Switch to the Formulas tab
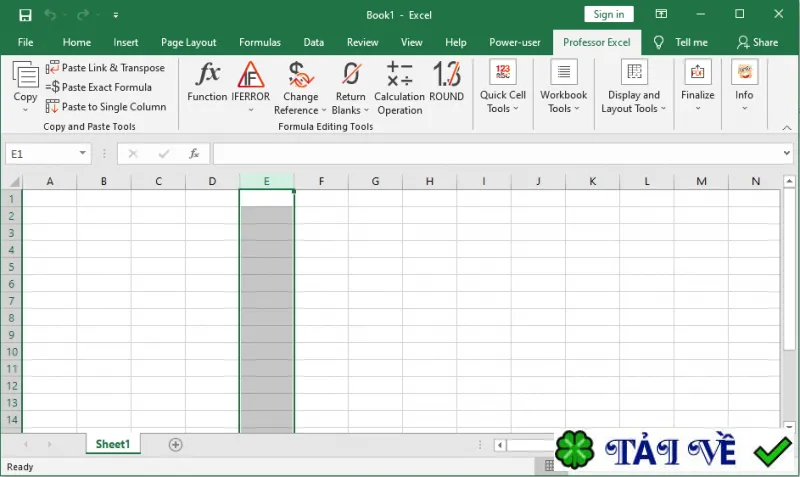Screen dimensions: 800x477 260,42
